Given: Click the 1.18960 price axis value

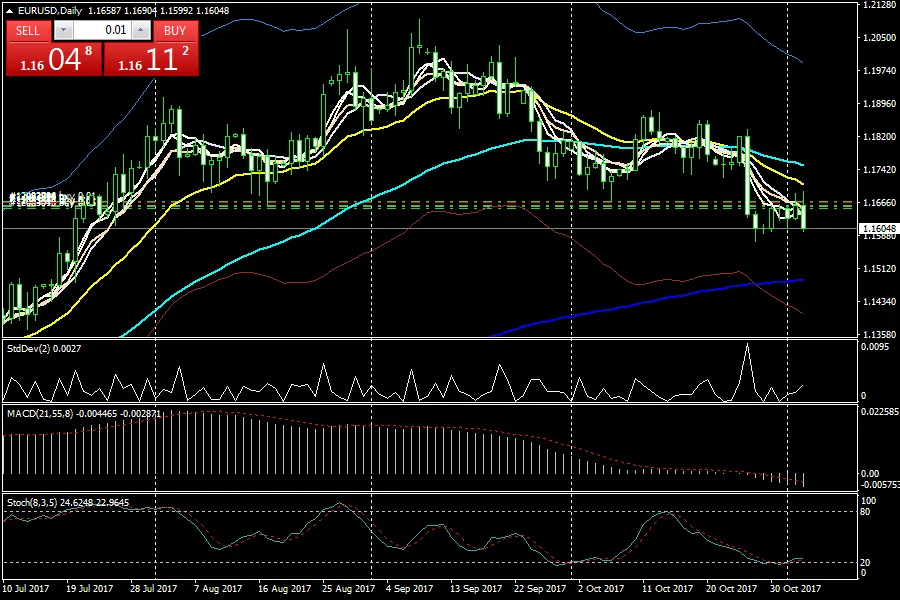Looking at the screenshot, I should (x=879, y=103).
